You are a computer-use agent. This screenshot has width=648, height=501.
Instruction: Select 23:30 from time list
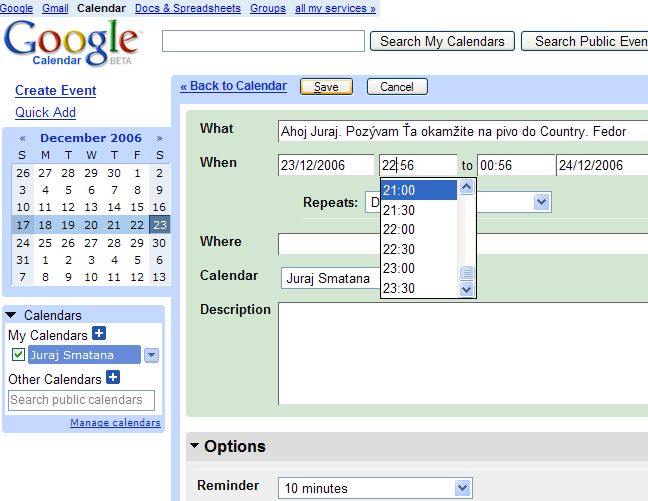click(419, 288)
